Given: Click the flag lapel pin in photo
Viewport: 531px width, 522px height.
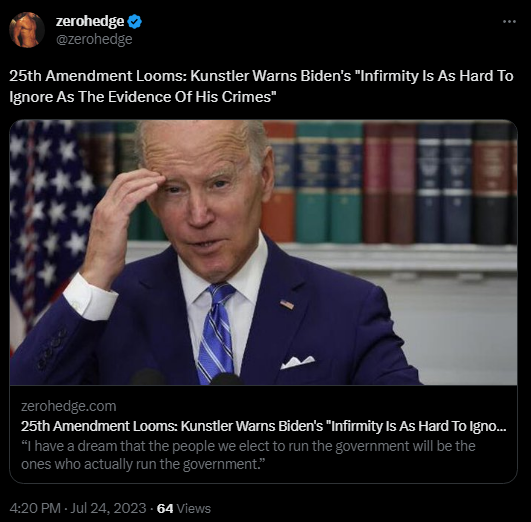Looking at the screenshot, I should (x=287, y=305).
